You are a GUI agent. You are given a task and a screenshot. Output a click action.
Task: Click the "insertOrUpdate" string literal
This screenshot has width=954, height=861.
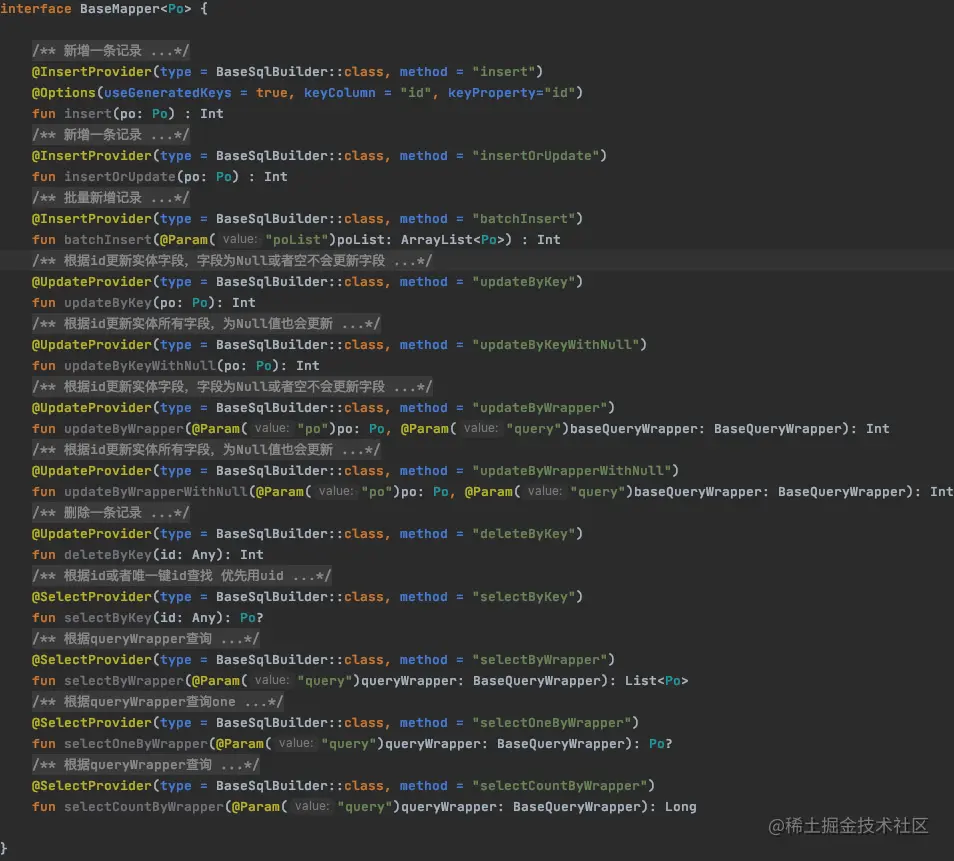point(536,156)
